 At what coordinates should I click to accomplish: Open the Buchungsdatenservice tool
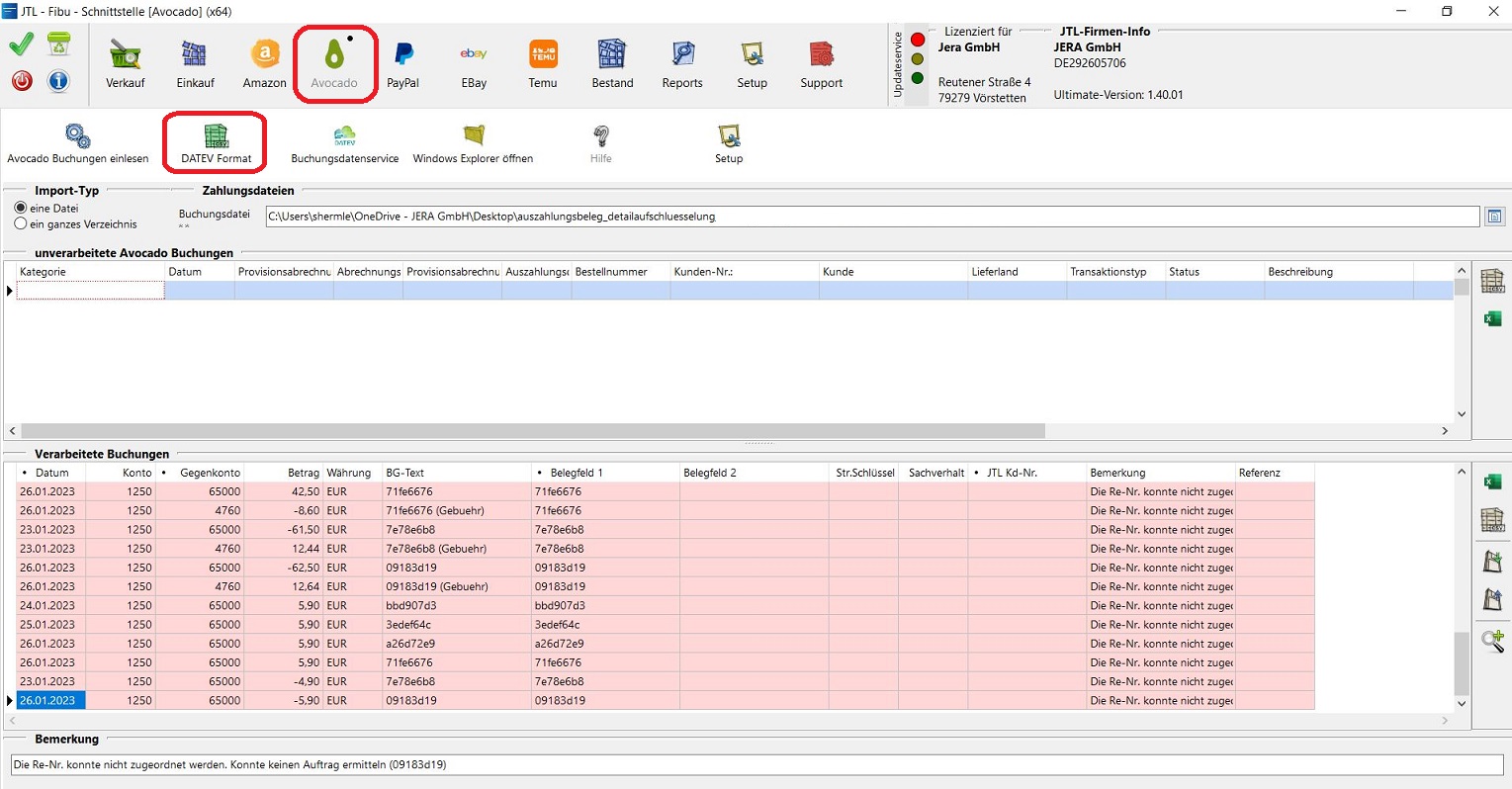tap(344, 143)
